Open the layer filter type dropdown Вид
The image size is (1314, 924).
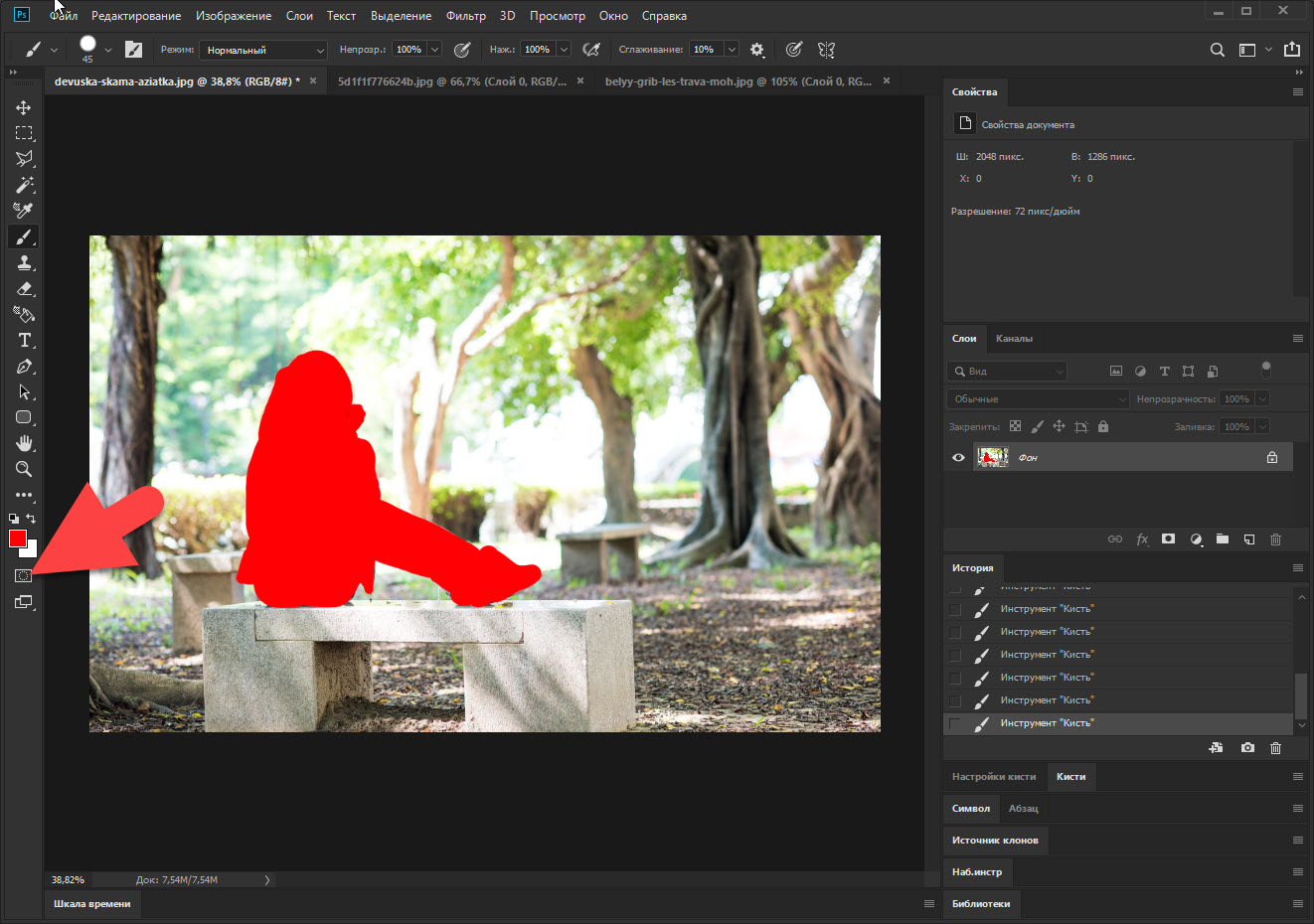pos(1007,371)
